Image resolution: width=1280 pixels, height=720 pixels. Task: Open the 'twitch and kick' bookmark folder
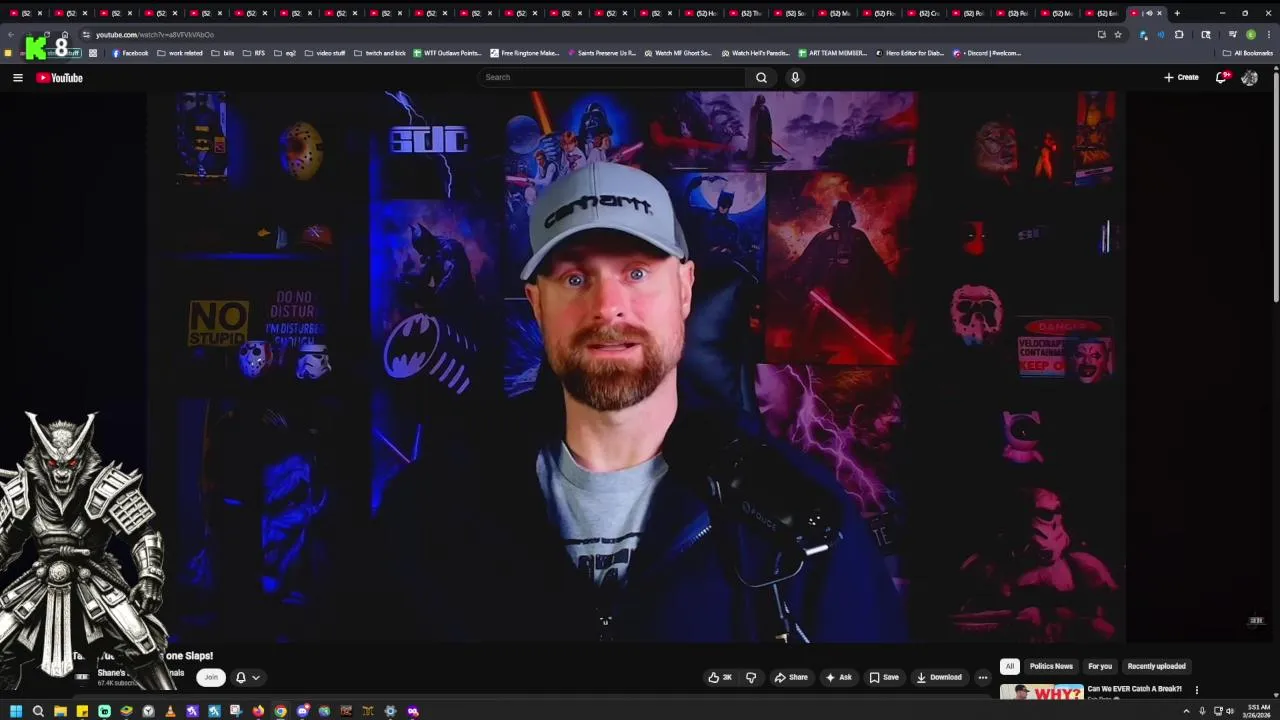coord(380,53)
